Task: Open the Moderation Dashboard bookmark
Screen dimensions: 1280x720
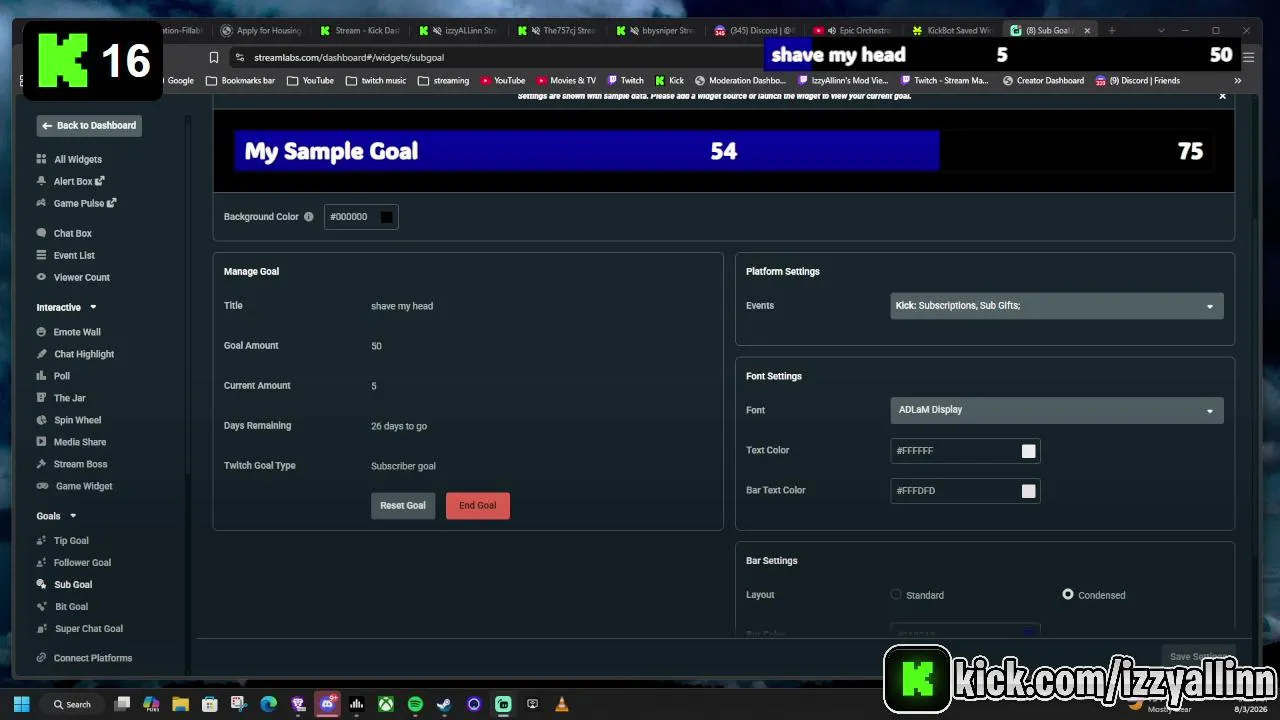Action: click(740, 81)
